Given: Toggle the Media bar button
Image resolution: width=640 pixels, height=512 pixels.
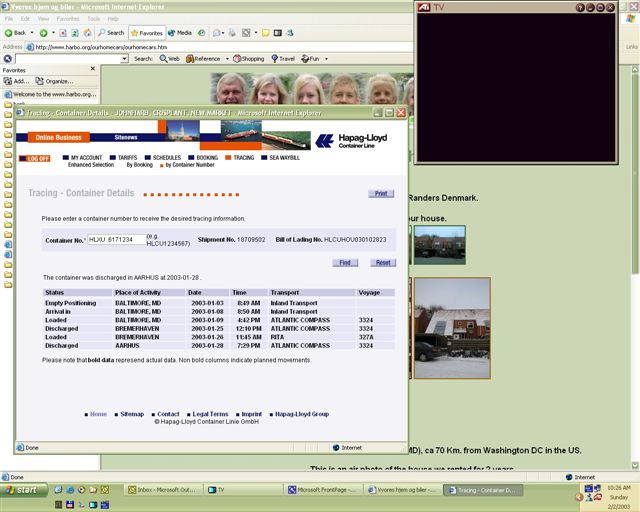Looking at the screenshot, I should click(x=180, y=33).
